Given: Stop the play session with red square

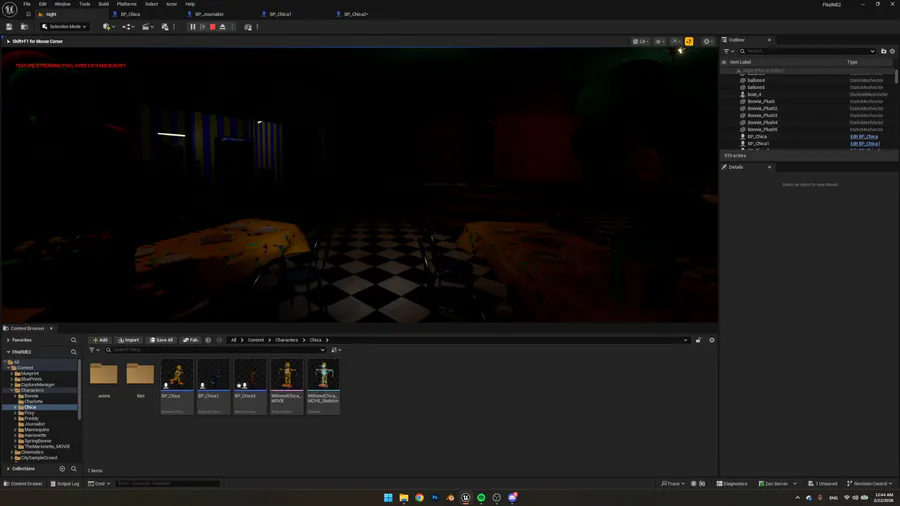Looking at the screenshot, I should coord(212,26).
